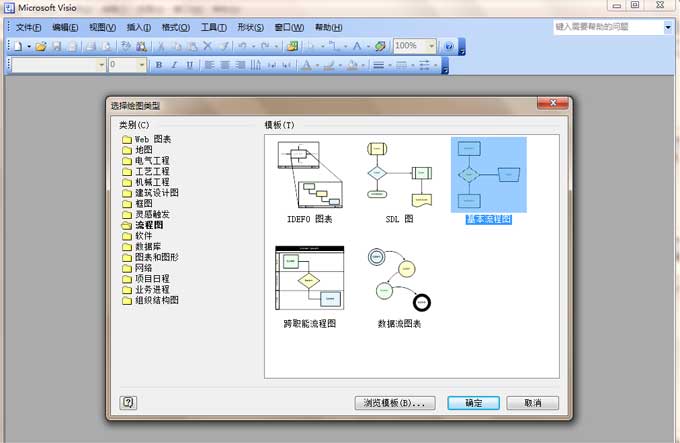Click the Underline formatting icon
This screenshot has width=680, height=443.
click(190, 65)
